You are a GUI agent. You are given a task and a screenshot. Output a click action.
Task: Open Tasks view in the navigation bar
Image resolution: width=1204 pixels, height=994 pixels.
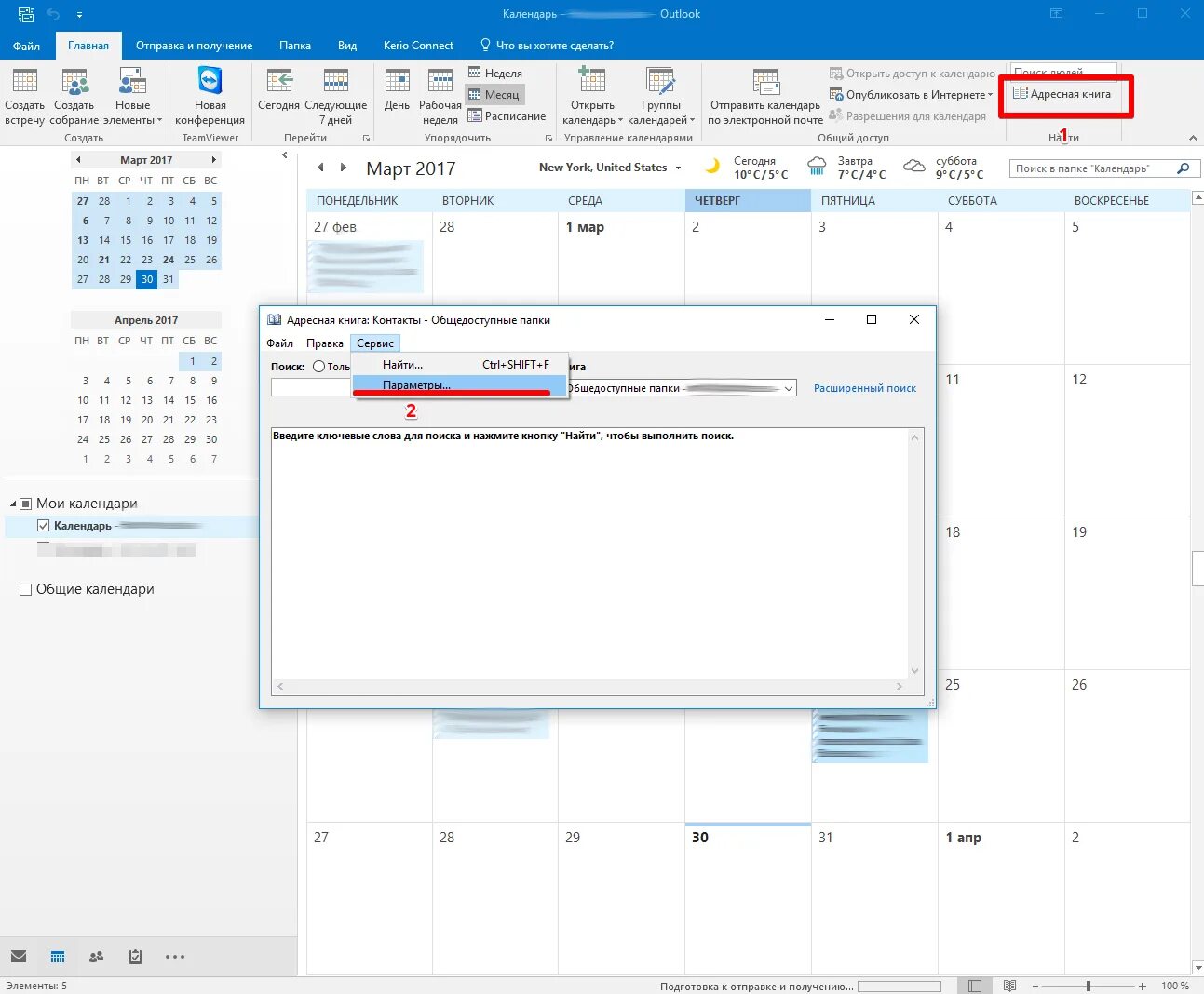pos(135,957)
